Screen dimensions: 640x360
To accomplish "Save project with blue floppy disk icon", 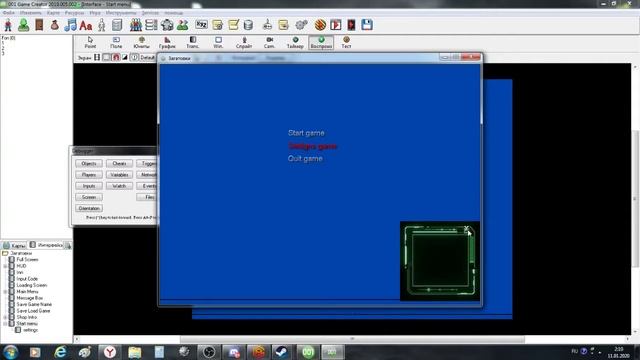I will (367, 25).
